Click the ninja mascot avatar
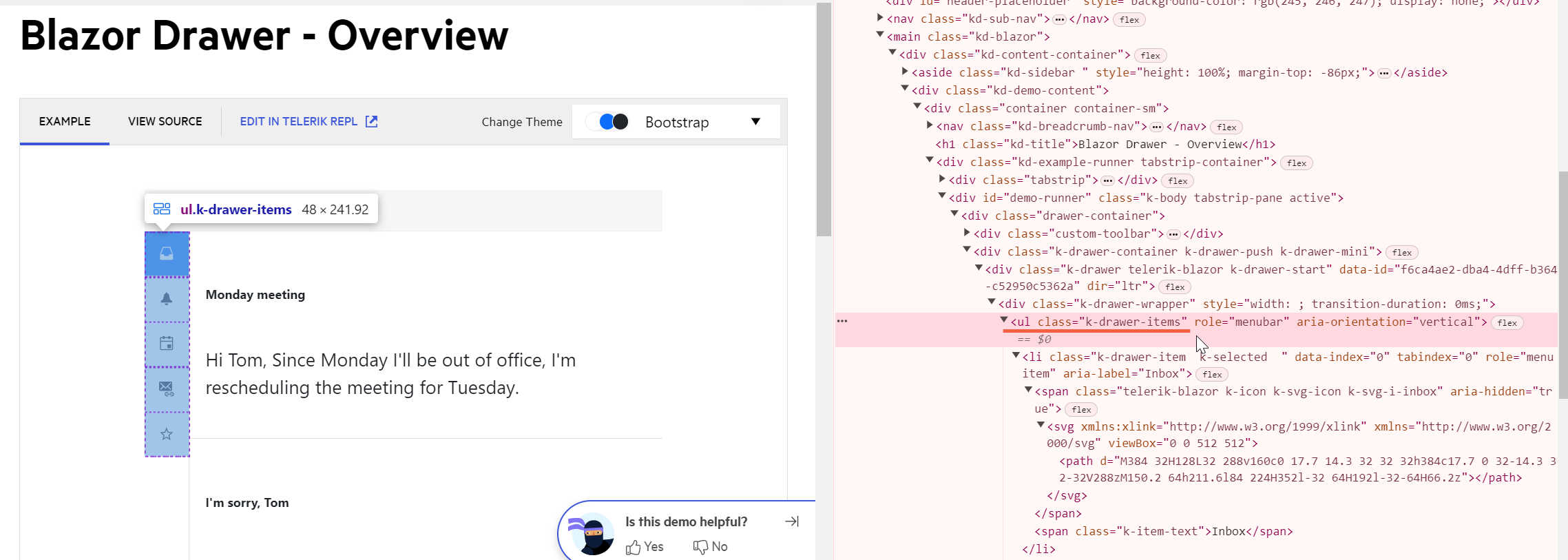This screenshot has width=1568, height=560. [592, 533]
